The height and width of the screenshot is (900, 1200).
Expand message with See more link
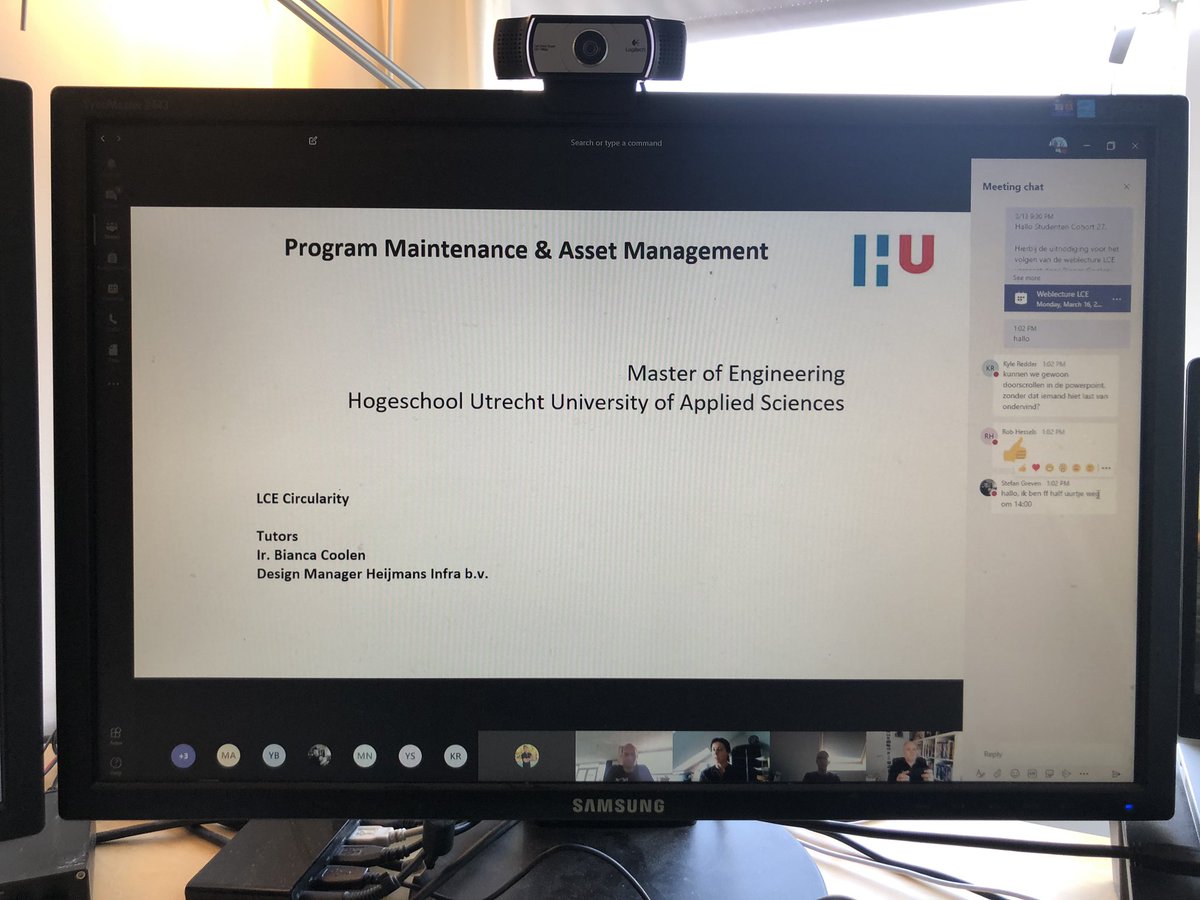click(x=1026, y=278)
